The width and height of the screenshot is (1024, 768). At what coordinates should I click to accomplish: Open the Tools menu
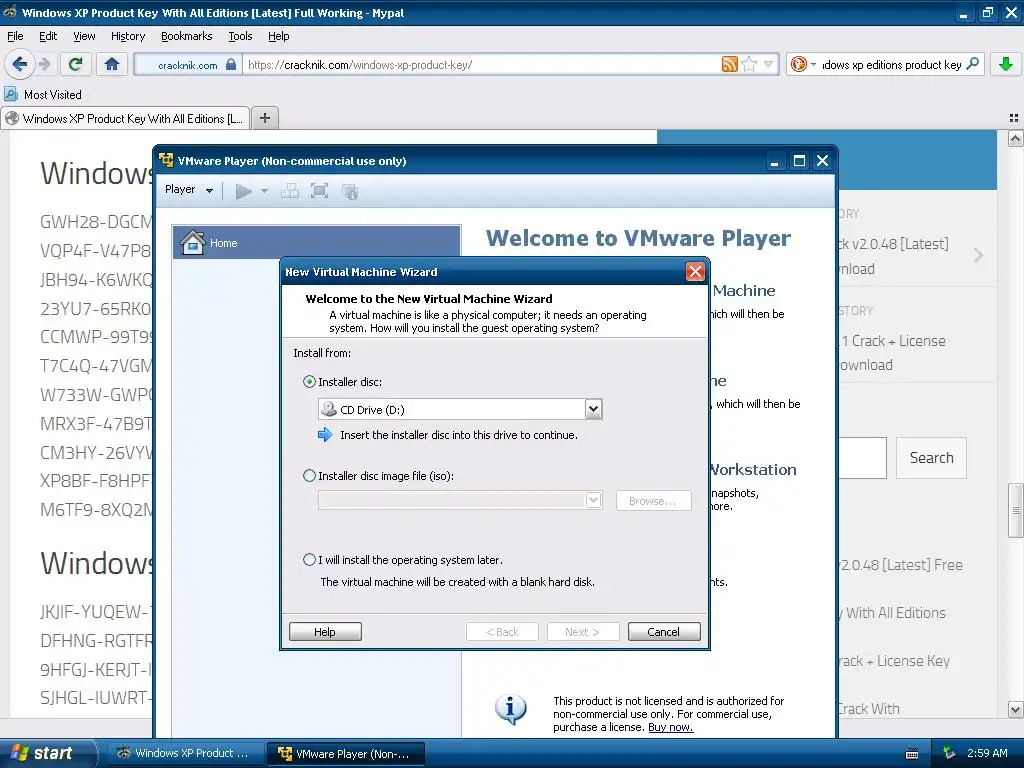pos(240,36)
